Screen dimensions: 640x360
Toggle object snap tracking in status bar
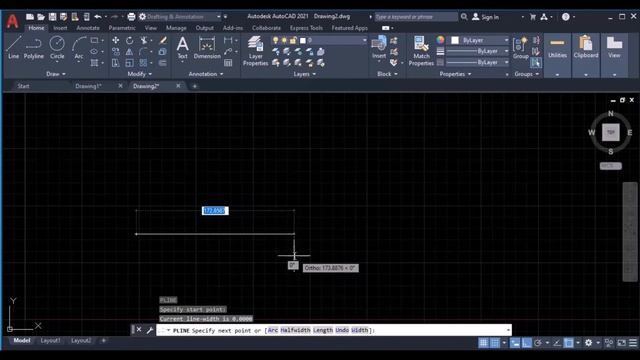(557, 343)
